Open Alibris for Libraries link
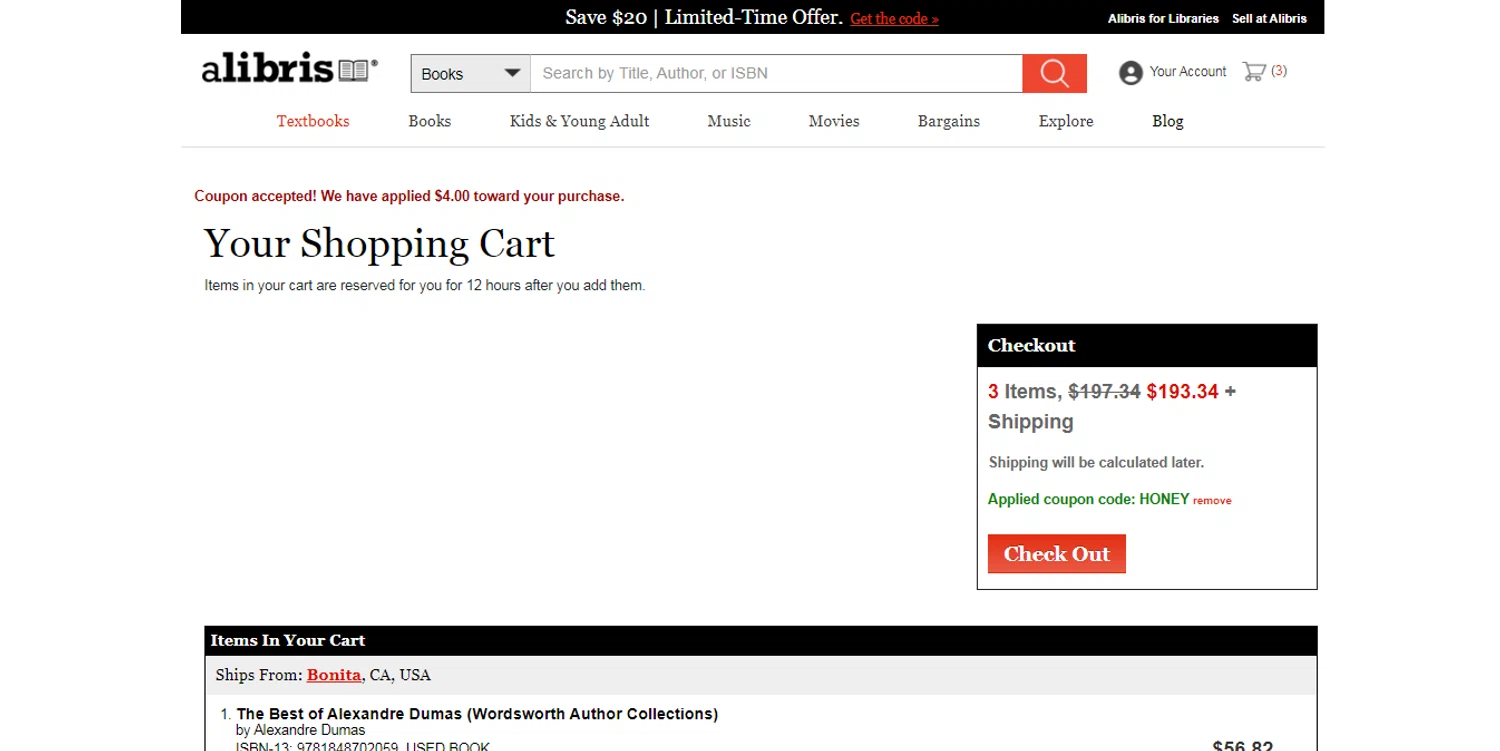 click(1163, 18)
